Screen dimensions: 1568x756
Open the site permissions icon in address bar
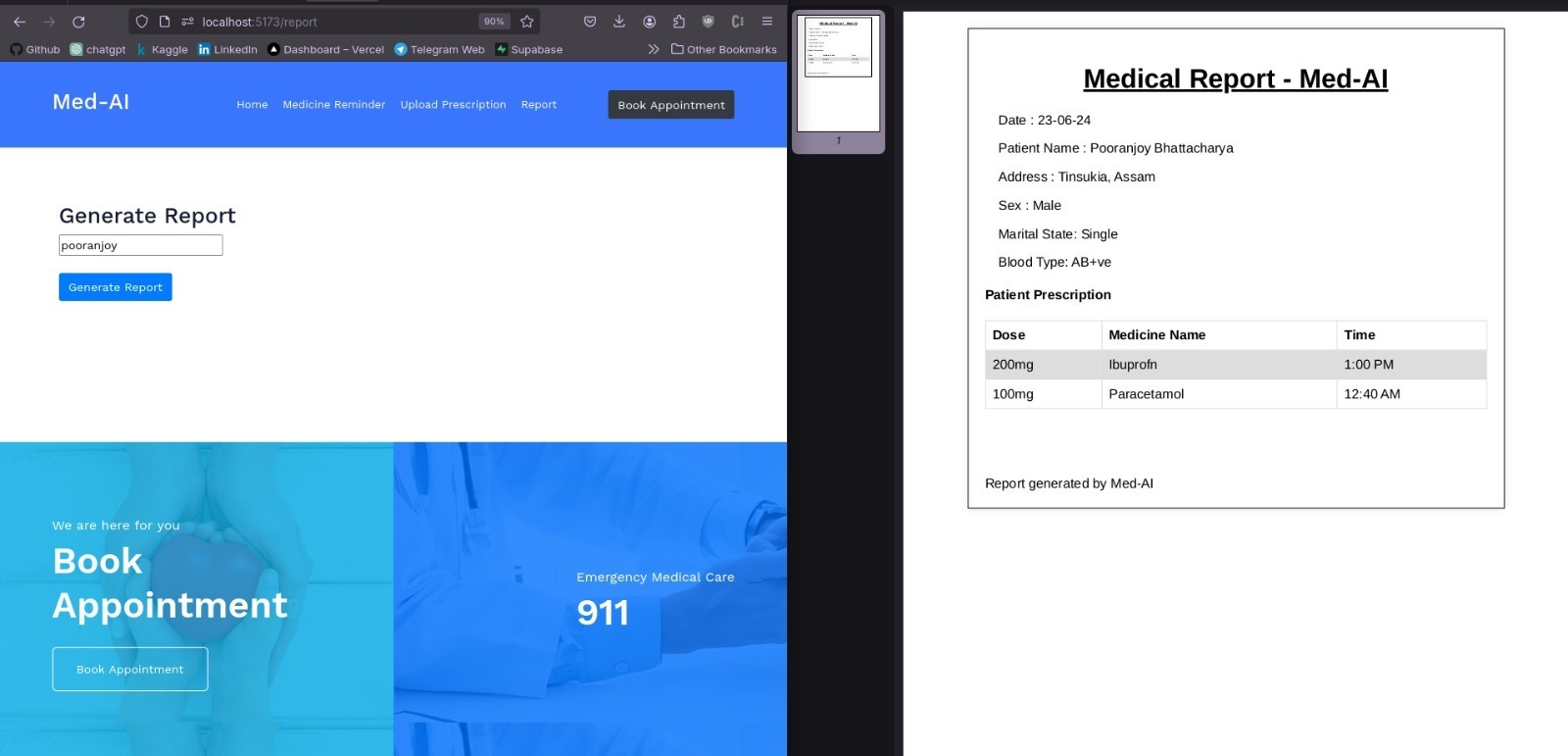coord(187,22)
